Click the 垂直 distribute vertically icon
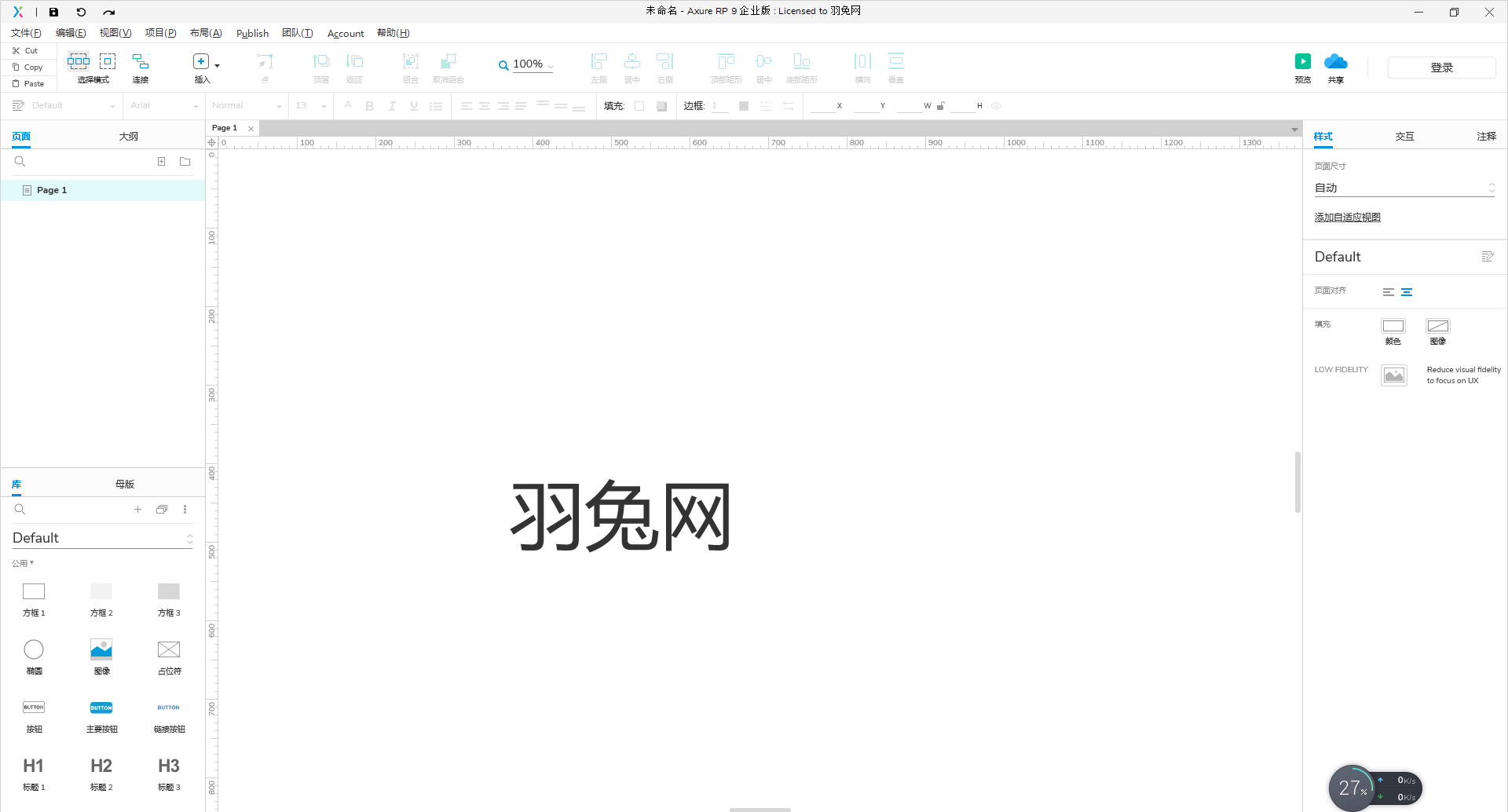 896,61
